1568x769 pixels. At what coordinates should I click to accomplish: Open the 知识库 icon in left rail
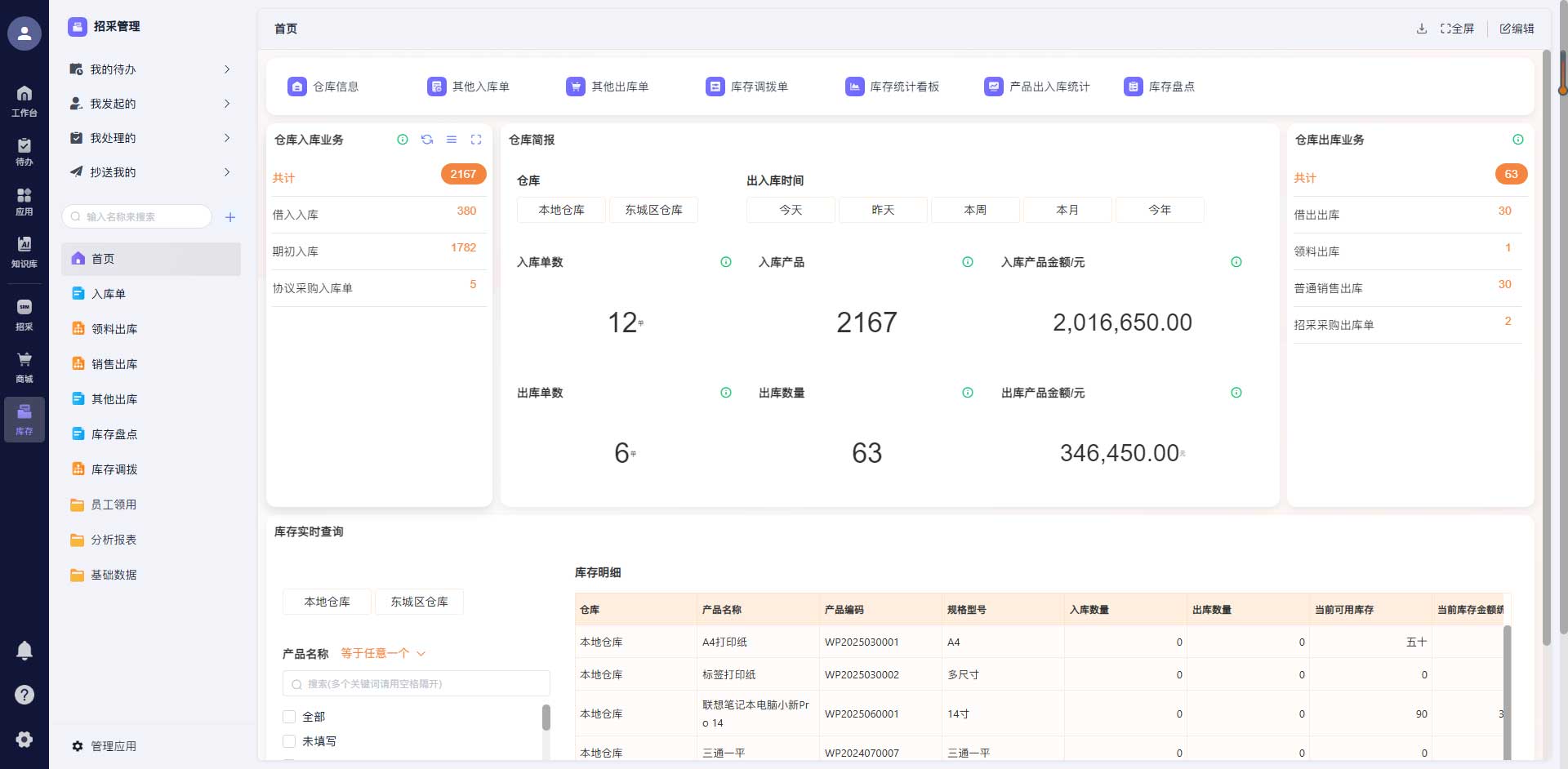24,251
